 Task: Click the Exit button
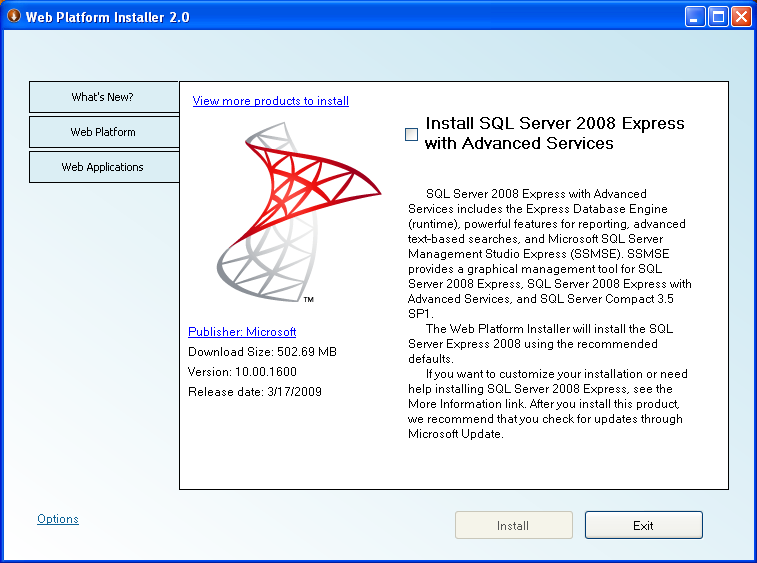[644, 525]
